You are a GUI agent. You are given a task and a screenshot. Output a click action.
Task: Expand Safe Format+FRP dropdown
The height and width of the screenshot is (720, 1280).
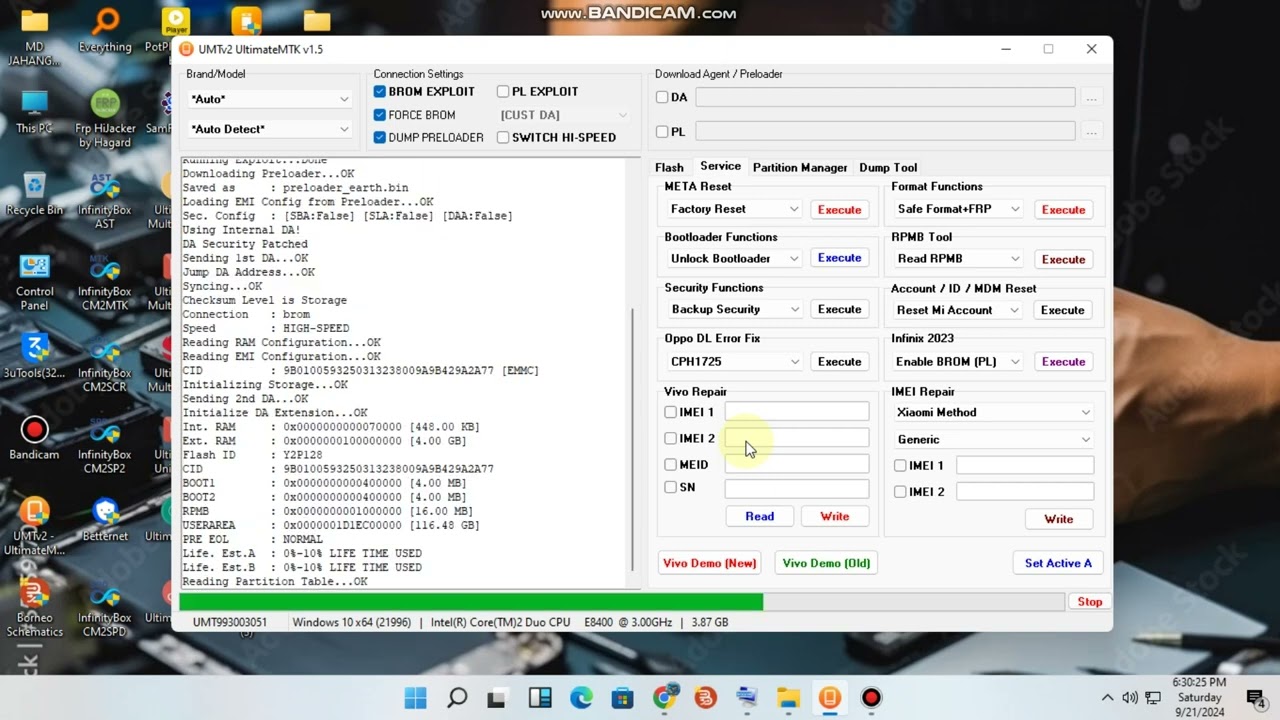(959, 209)
